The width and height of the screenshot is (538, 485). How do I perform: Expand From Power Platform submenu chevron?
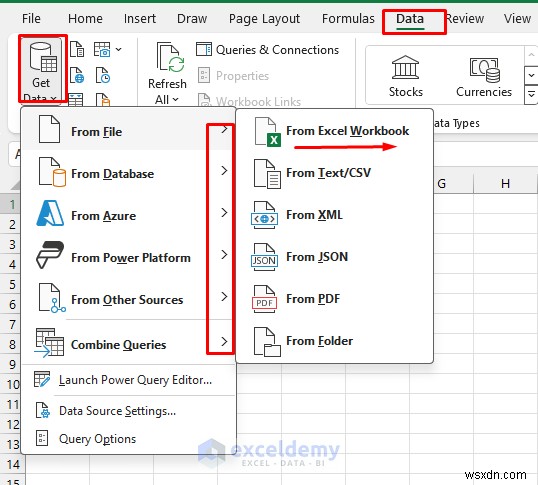click(x=224, y=255)
